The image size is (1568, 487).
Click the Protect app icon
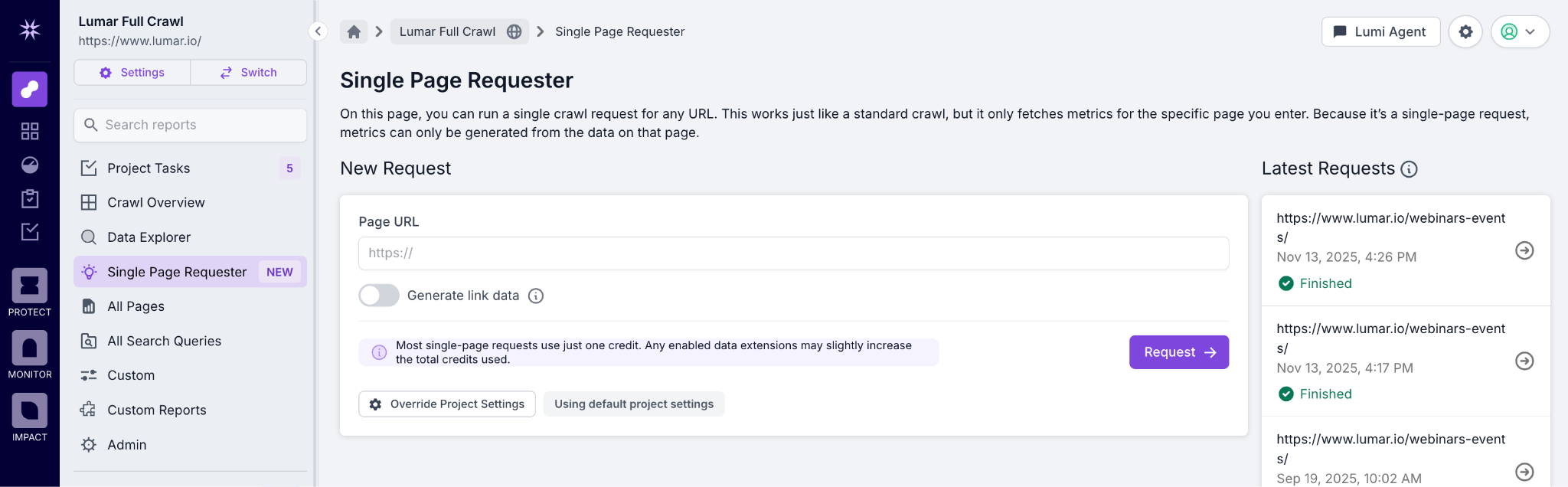(29, 286)
